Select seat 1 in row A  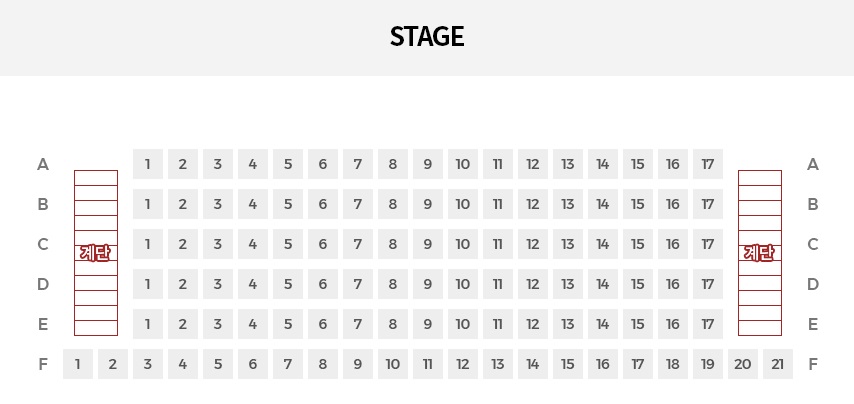pos(148,164)
